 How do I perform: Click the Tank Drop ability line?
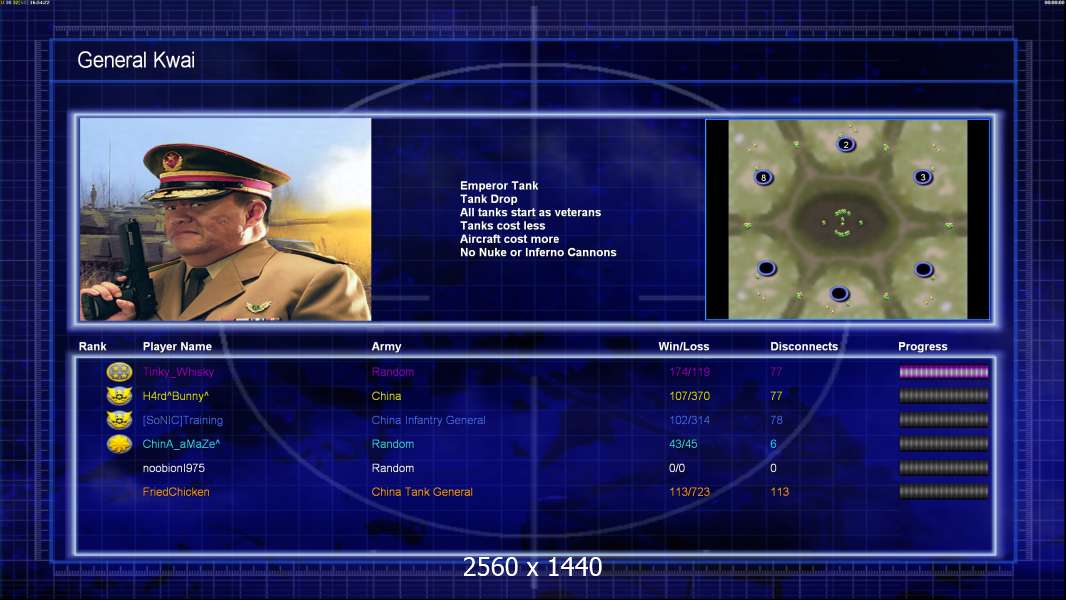pos(488,198)
